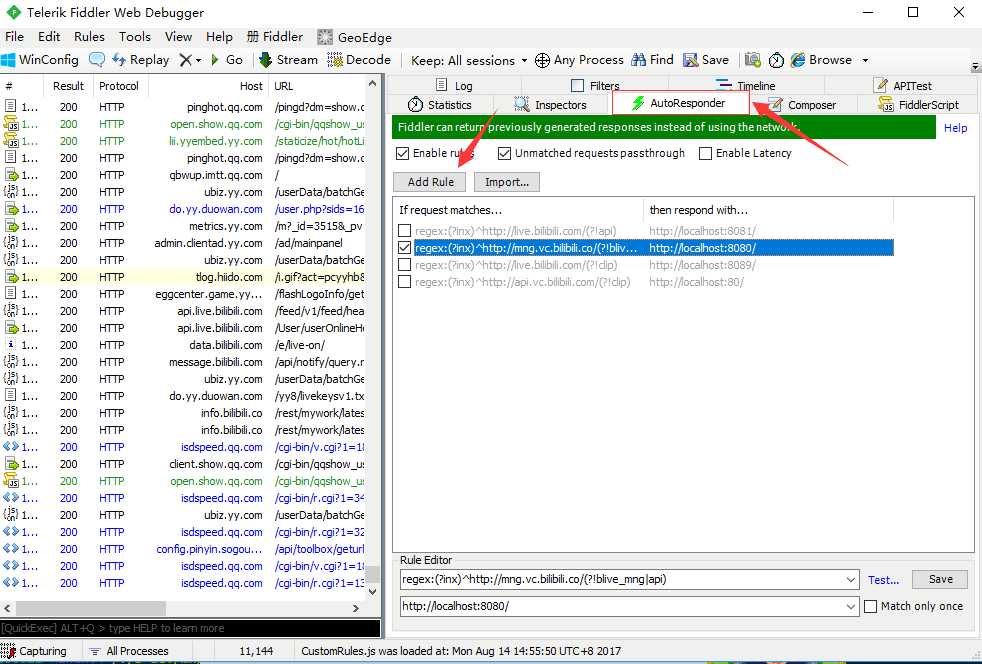982x664 pixels.
Task: Click the GeoEdge menu icon
Action: pyautogui.click(x=324, y=37)
